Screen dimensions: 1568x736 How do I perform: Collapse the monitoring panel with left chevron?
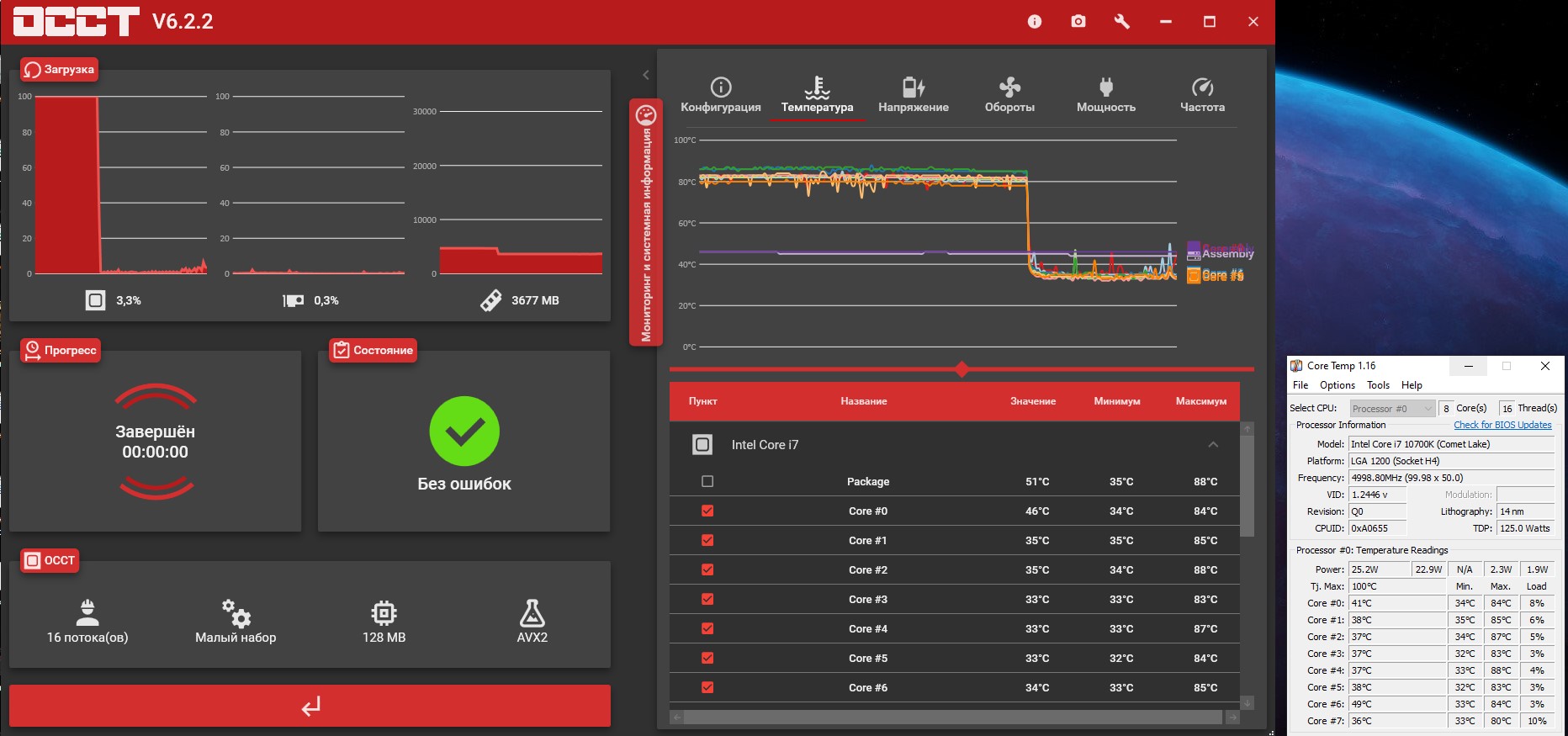click(x=646, y=75)
